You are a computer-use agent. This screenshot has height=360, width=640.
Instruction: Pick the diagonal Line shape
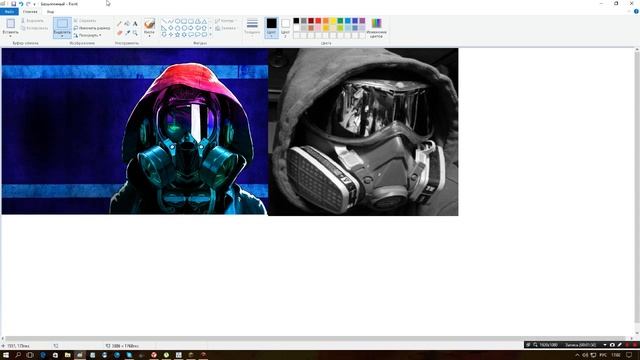point(164,21)
